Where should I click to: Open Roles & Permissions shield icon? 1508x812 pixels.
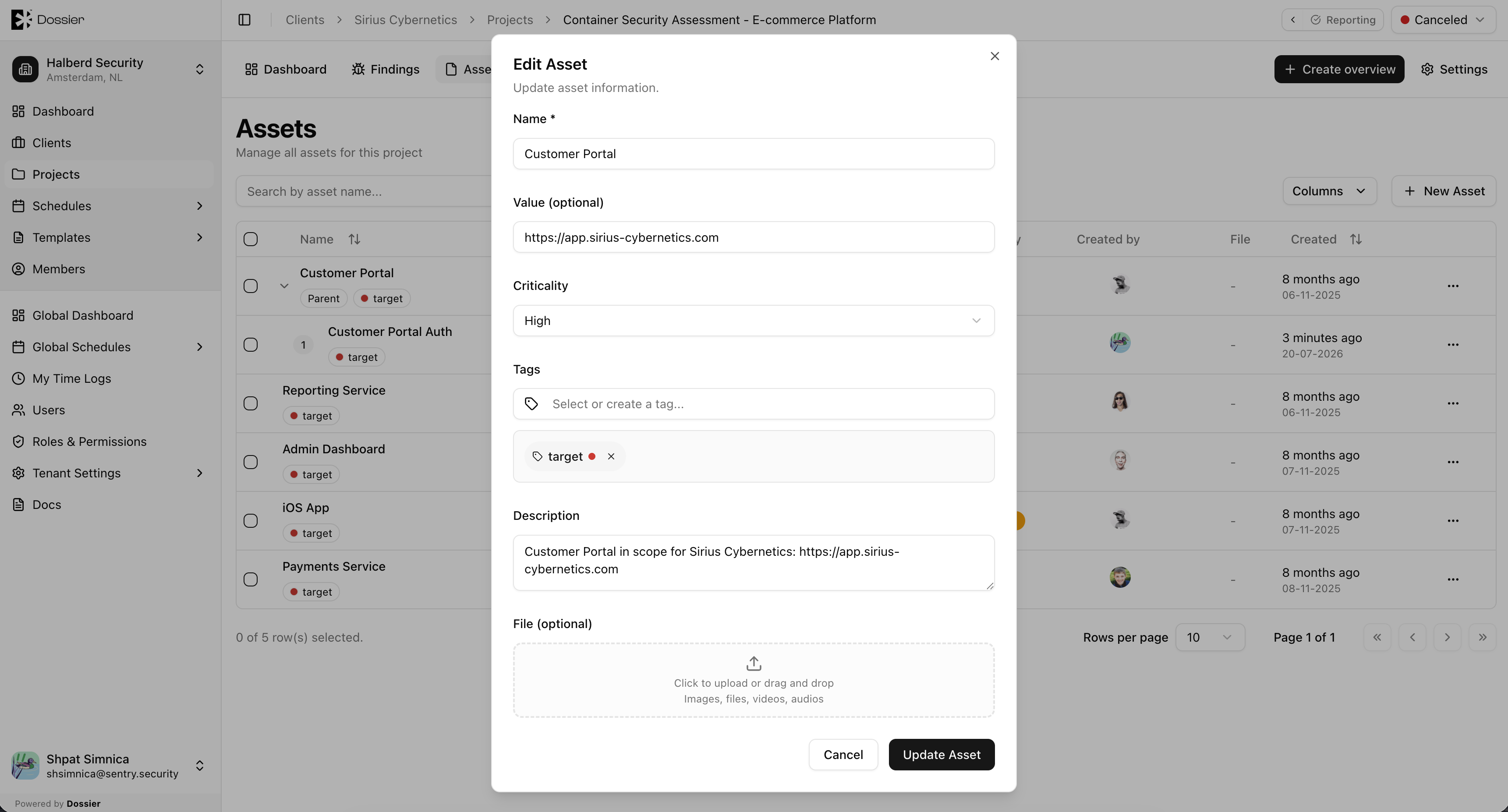pos(19,441)
